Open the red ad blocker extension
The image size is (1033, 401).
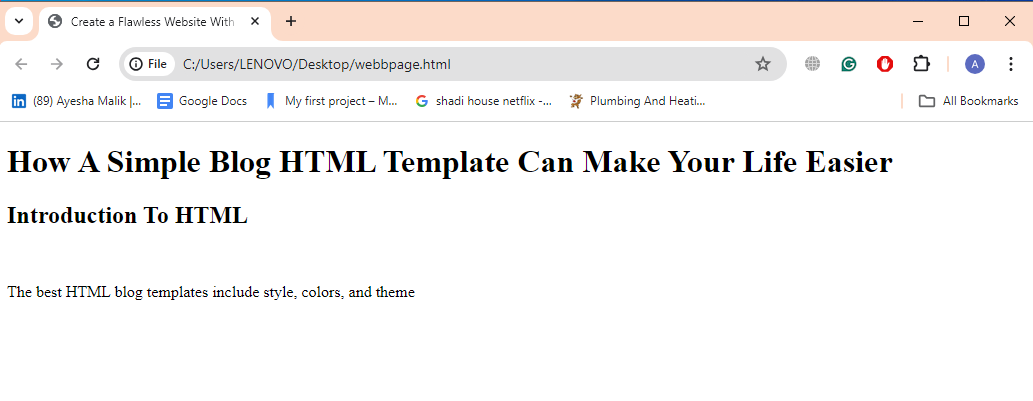click(885, 64)
